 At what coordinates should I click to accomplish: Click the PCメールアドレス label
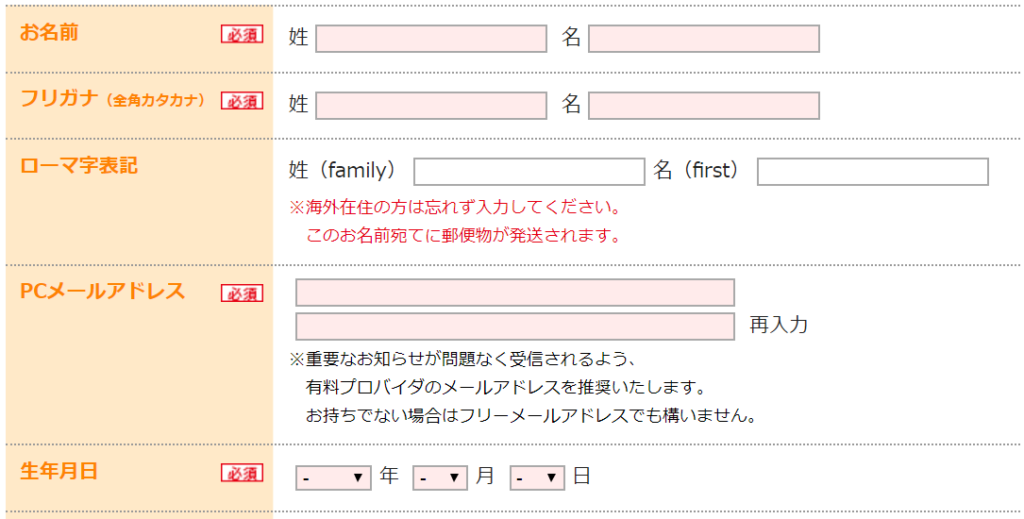pyautogui.click(x=103, y=291)
